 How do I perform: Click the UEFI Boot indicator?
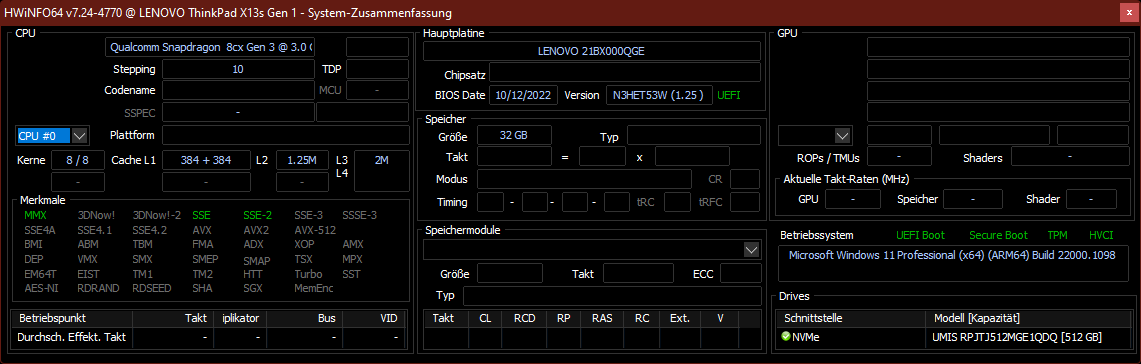(921, 235)
